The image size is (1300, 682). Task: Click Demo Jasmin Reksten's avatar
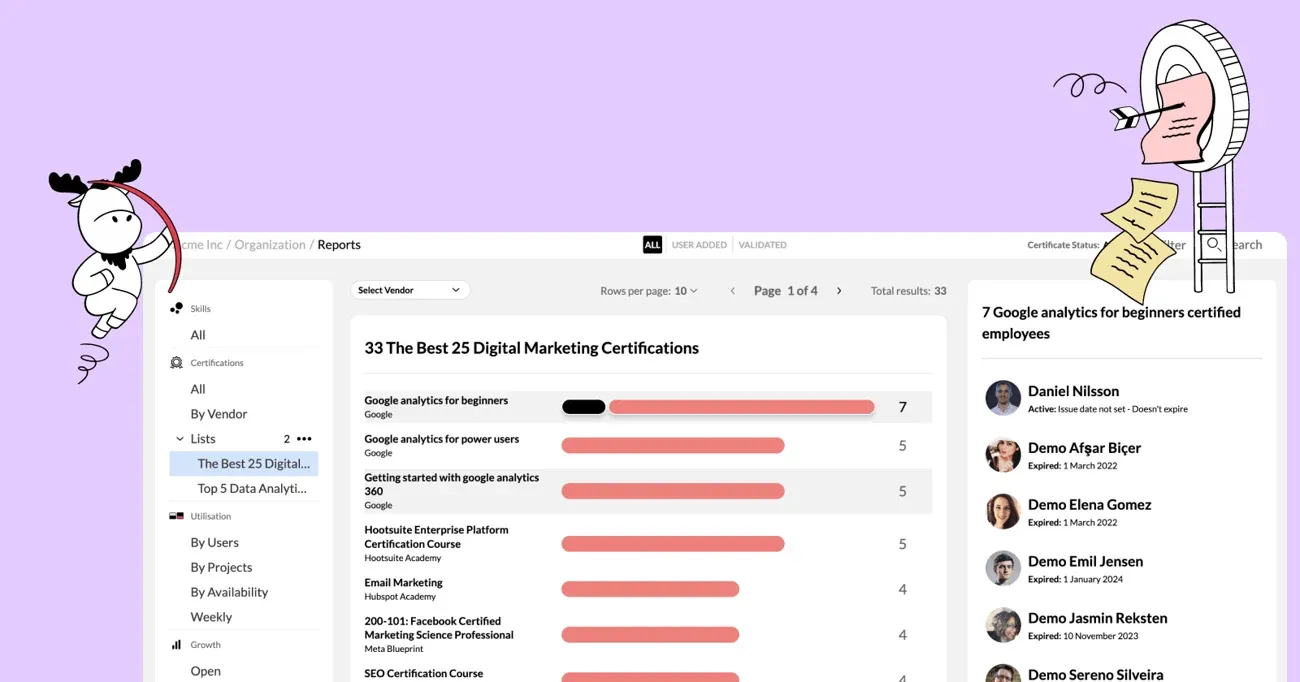click(x=1003, y=625)
